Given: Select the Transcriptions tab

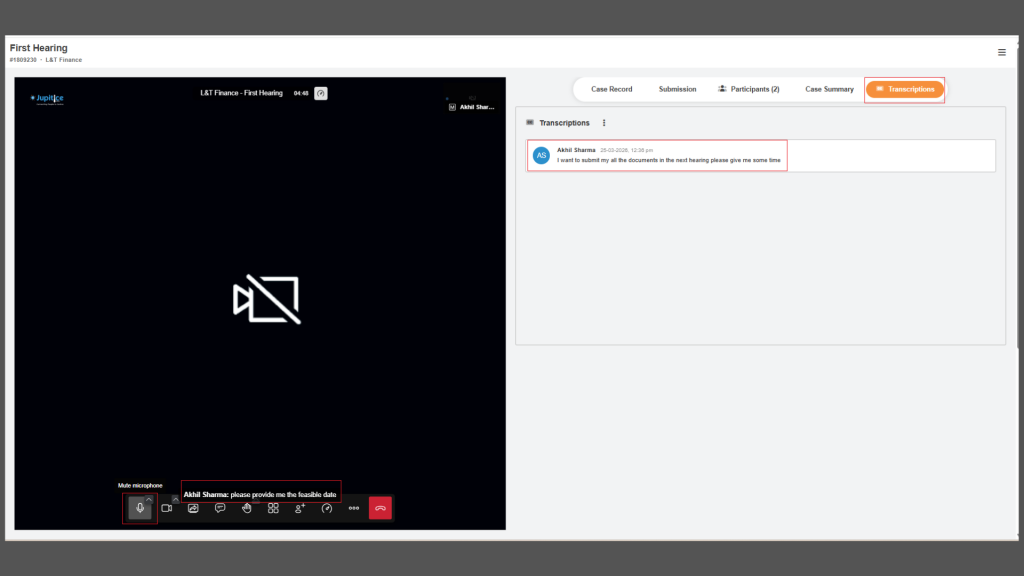Looking at the screenshot, I should [905, 89].
